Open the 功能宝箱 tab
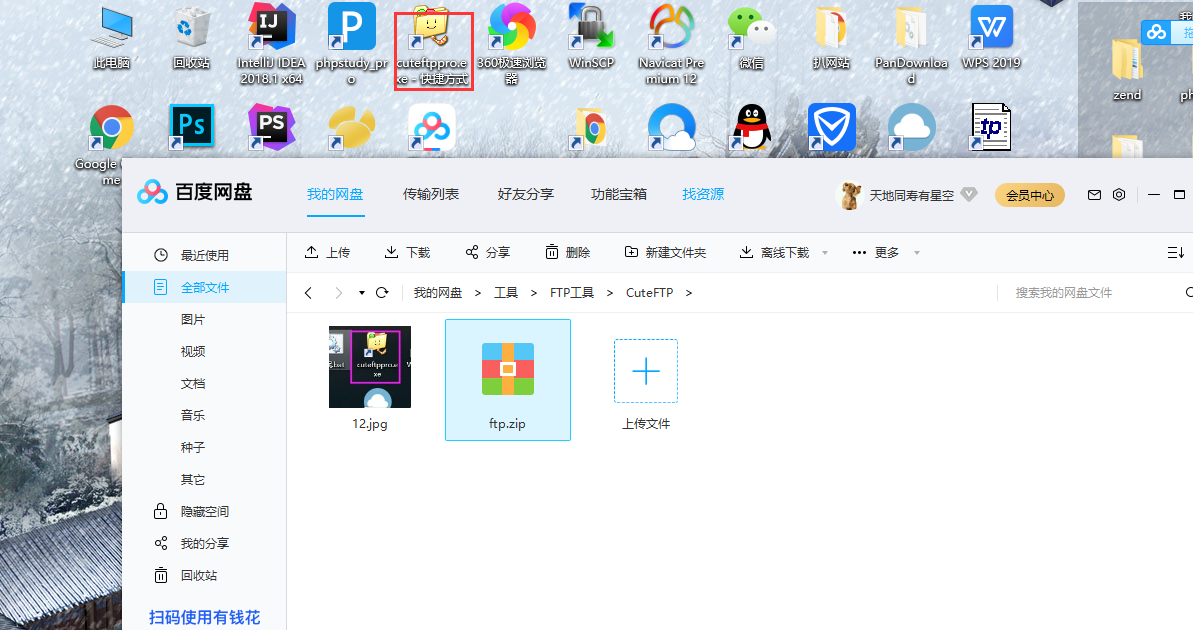Screen dimensions: 1193x630 tap(619, 195)
